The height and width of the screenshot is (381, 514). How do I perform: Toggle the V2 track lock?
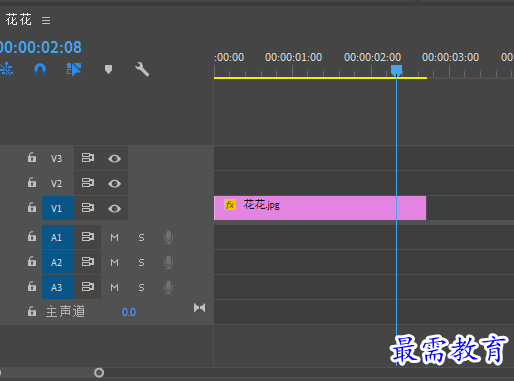point(32,182)
